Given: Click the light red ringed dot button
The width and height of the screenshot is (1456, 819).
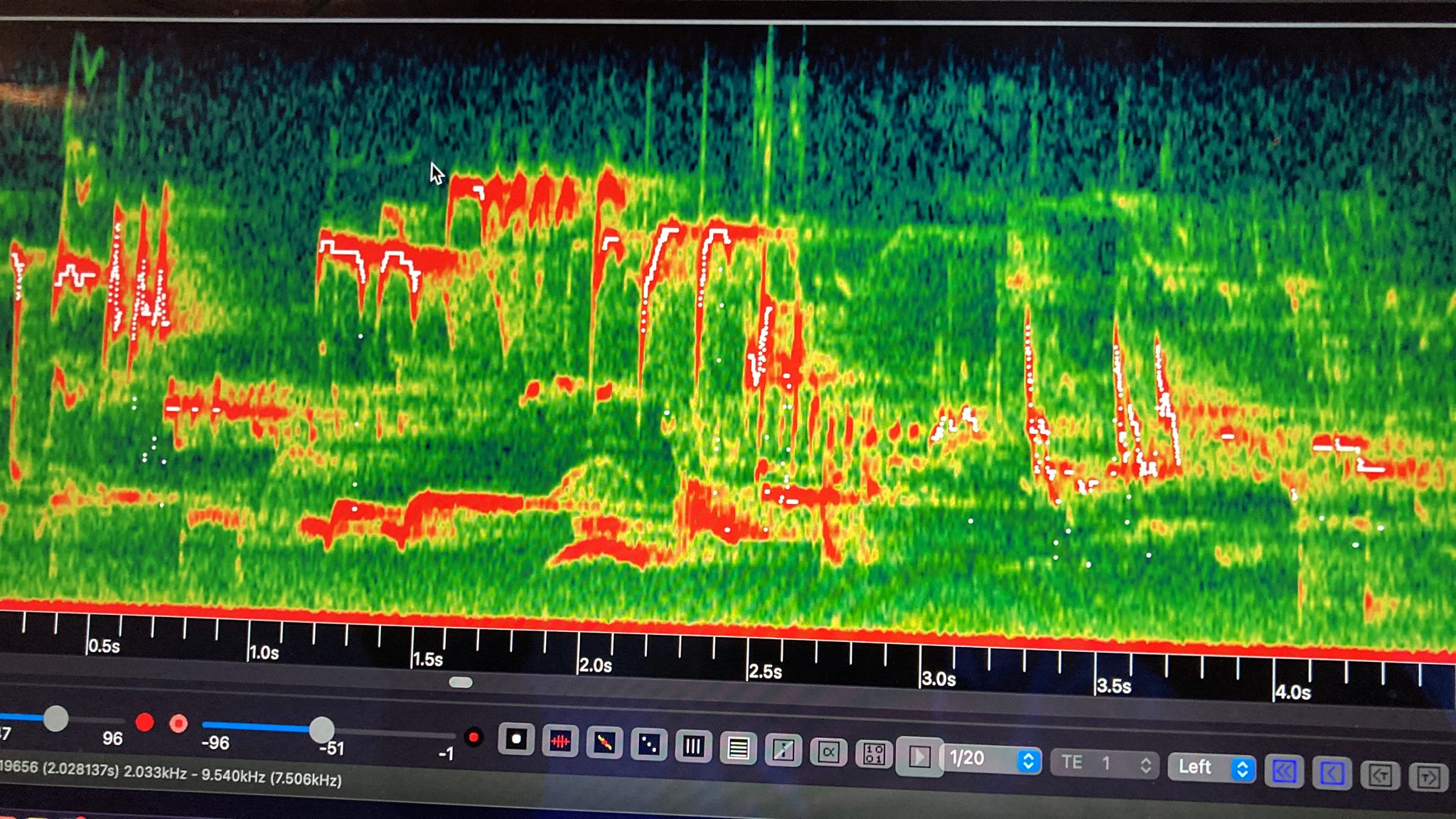Looking at the screenshot, I should [178, 724].
